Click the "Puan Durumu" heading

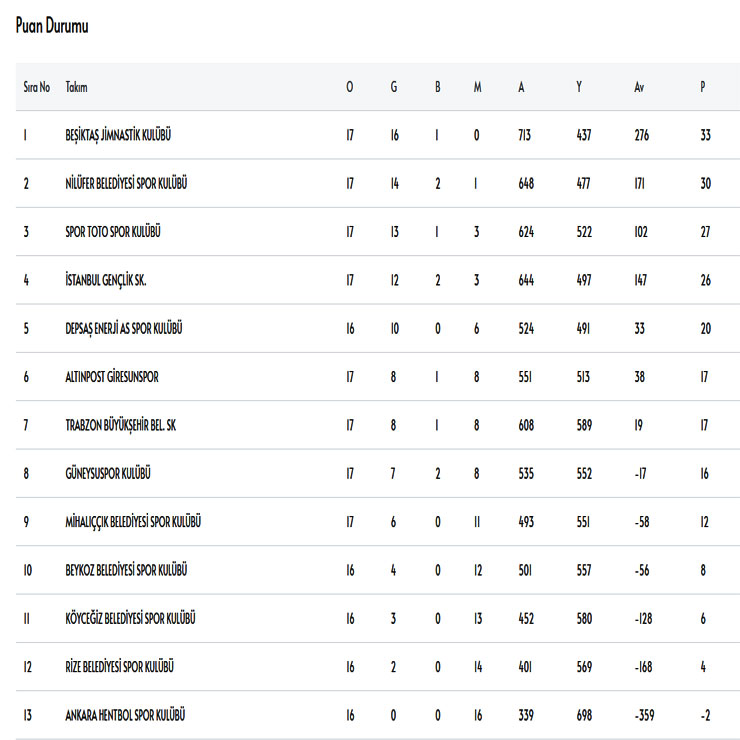coord(52,26)
